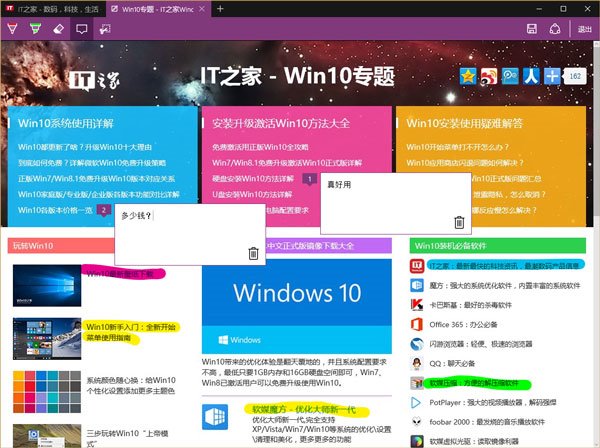Share the web note

click(x=556, y=29)
